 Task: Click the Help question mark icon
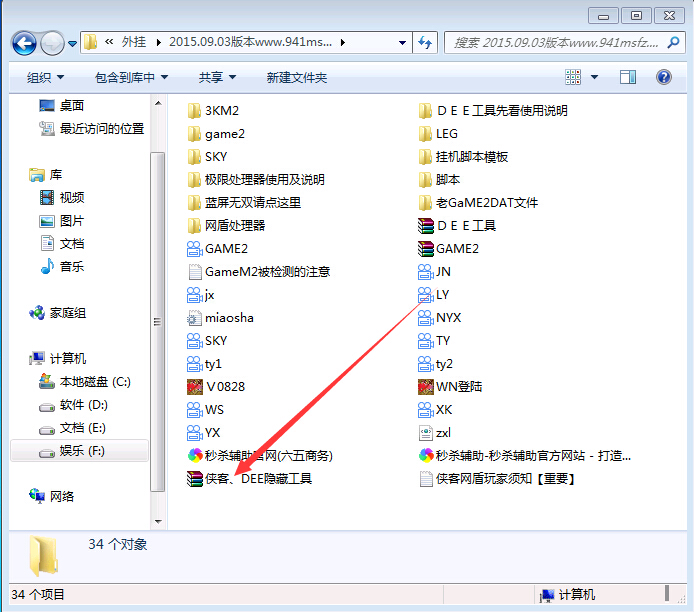point(663,77)
